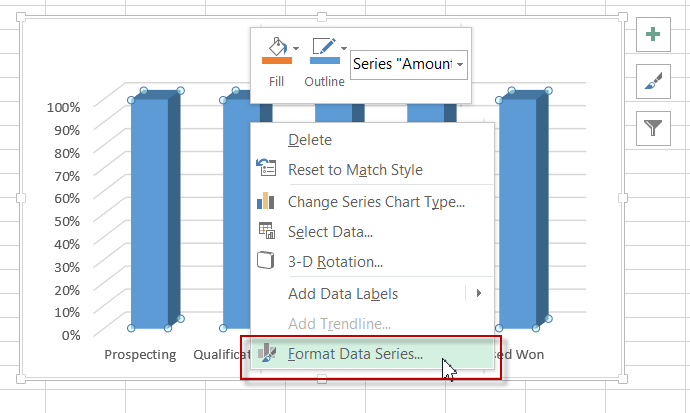Click the Change Series Chart Type icon
This screenshot has height=413, width=690.
point(265,201)
